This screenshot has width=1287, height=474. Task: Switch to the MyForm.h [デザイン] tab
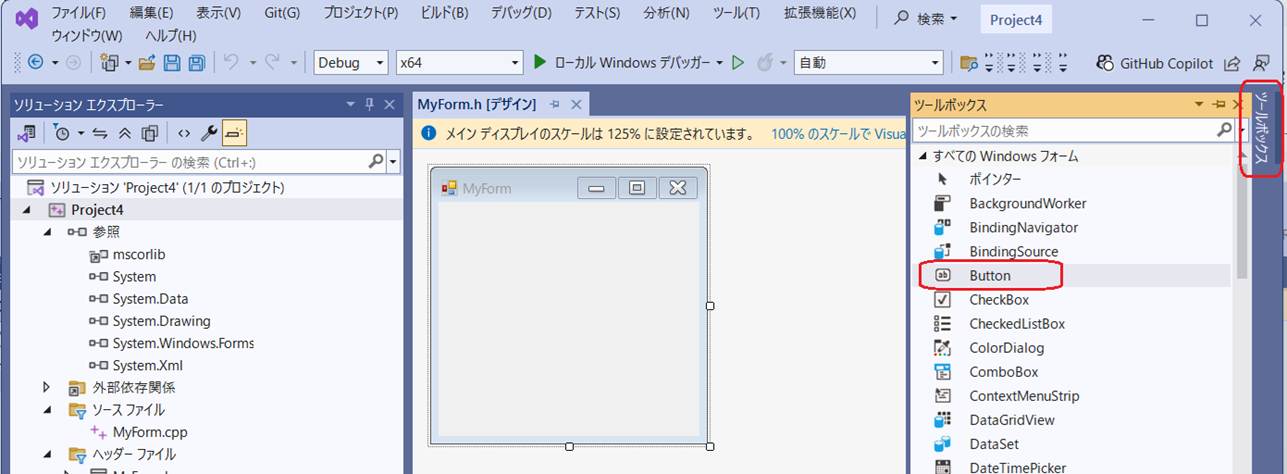(477, 104)
